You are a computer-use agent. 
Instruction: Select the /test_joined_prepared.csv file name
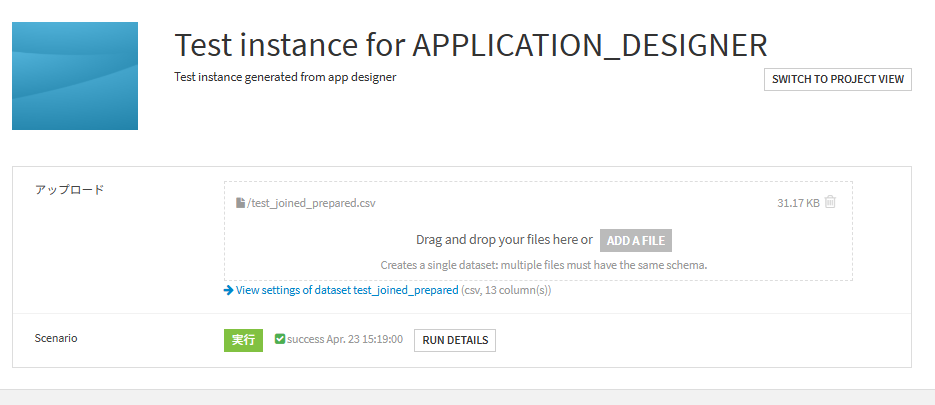(311, 203)
